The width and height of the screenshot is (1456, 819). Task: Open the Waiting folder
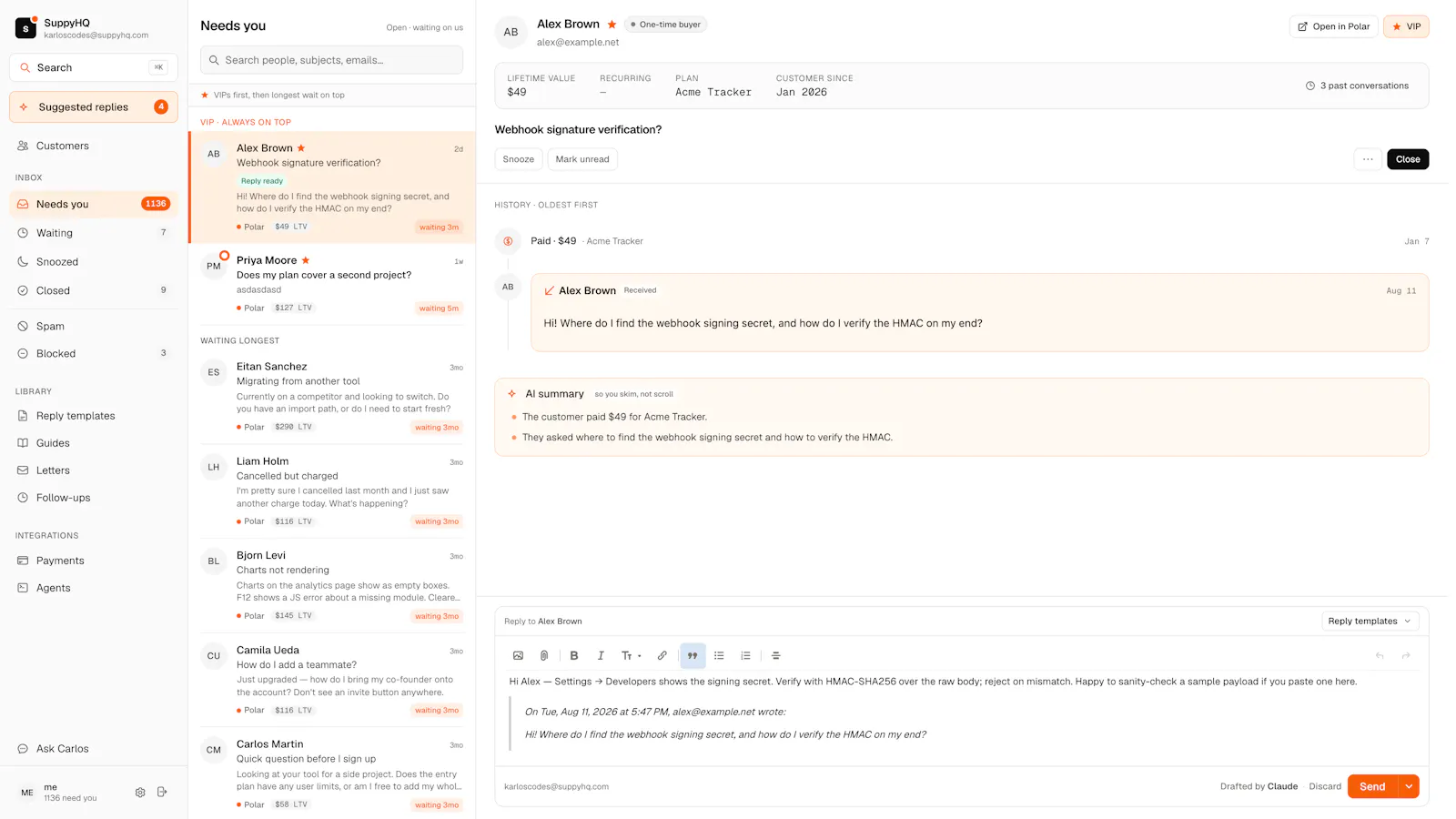point(94,233)
